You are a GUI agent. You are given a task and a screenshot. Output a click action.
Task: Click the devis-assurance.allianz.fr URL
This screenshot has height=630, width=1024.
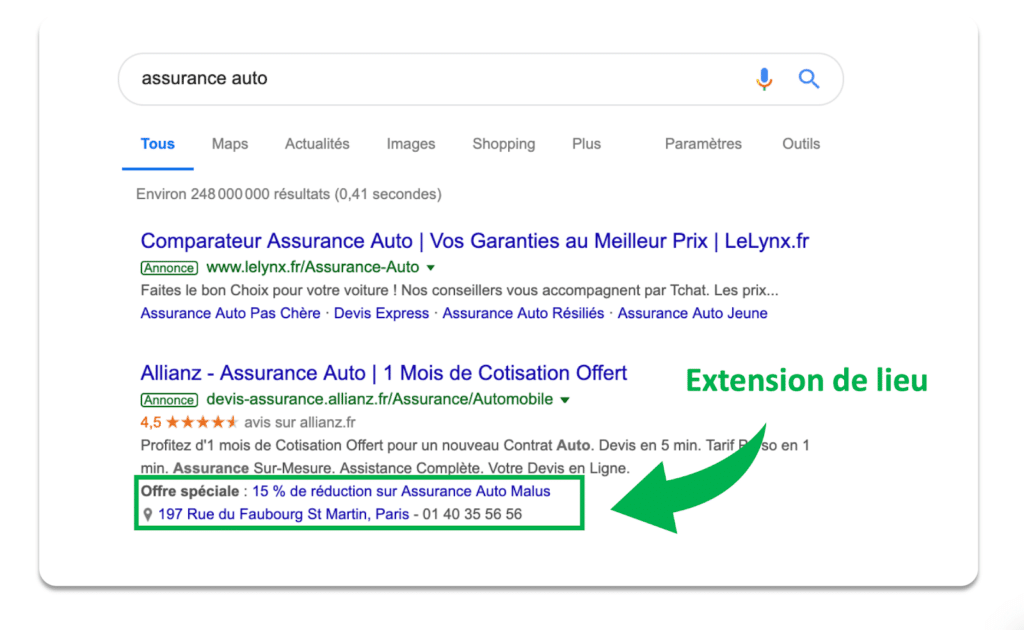[379, 399]
